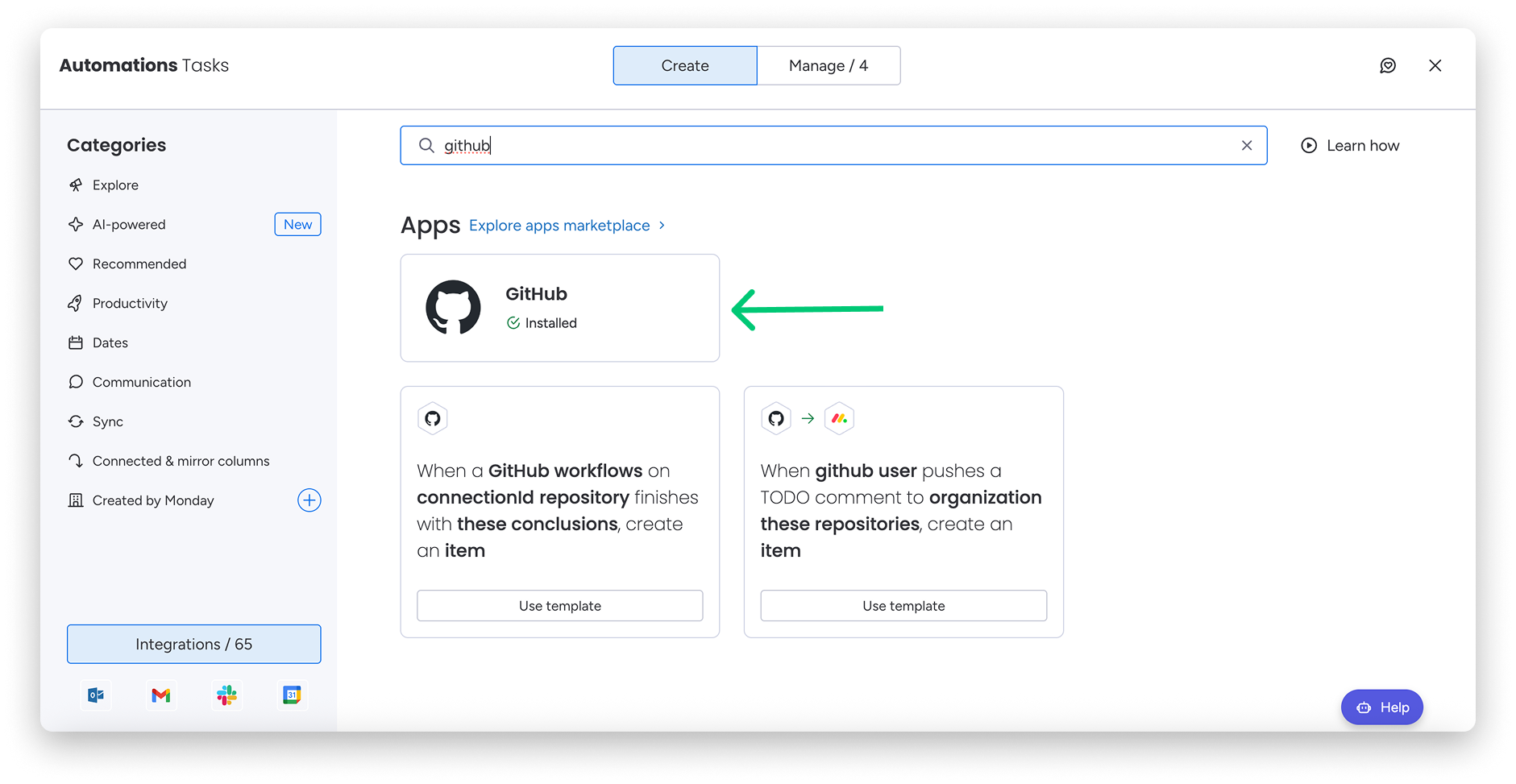Image resolution: width=1516 pixels, height=784 pixels.
Task: Open the Gmail integration icon
Action: click(x=161, y=695)
